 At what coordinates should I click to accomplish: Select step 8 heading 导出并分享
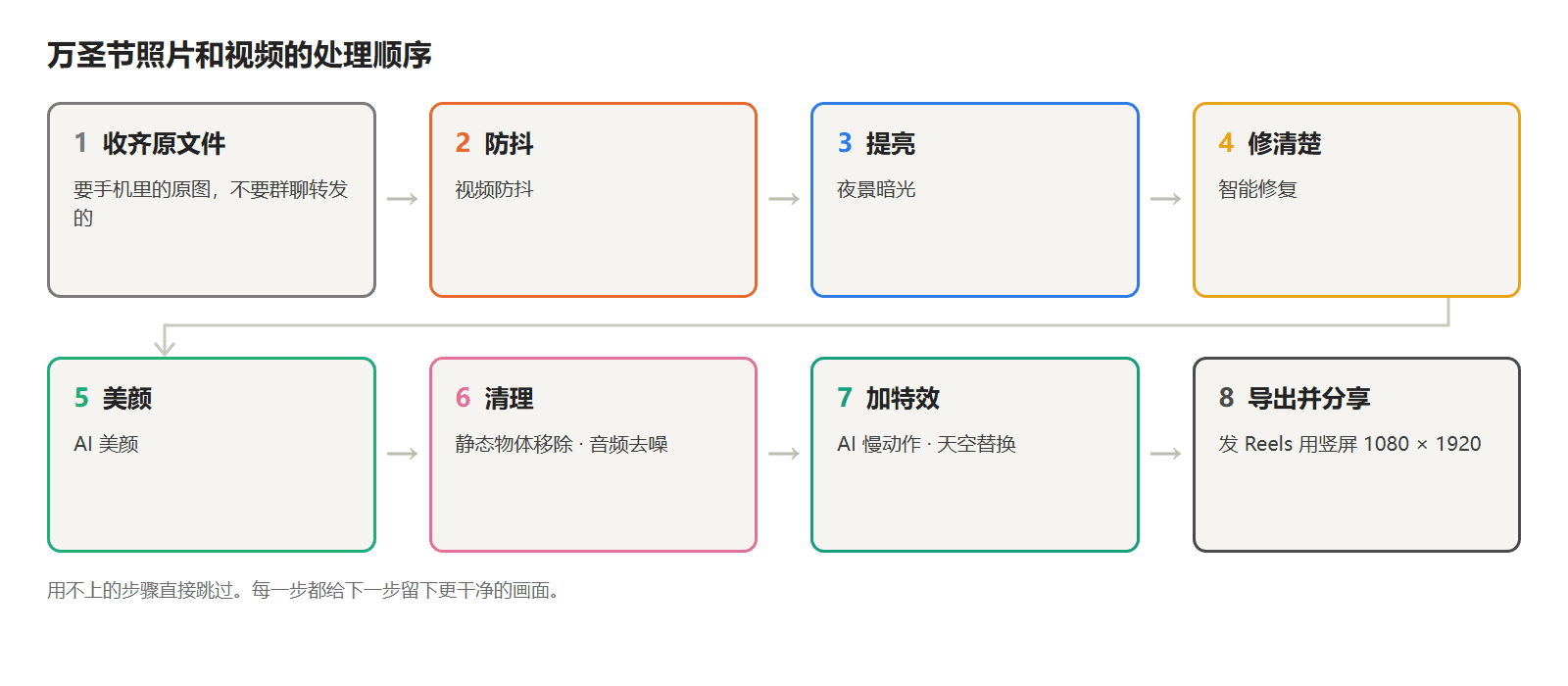tap(1308, 399)
